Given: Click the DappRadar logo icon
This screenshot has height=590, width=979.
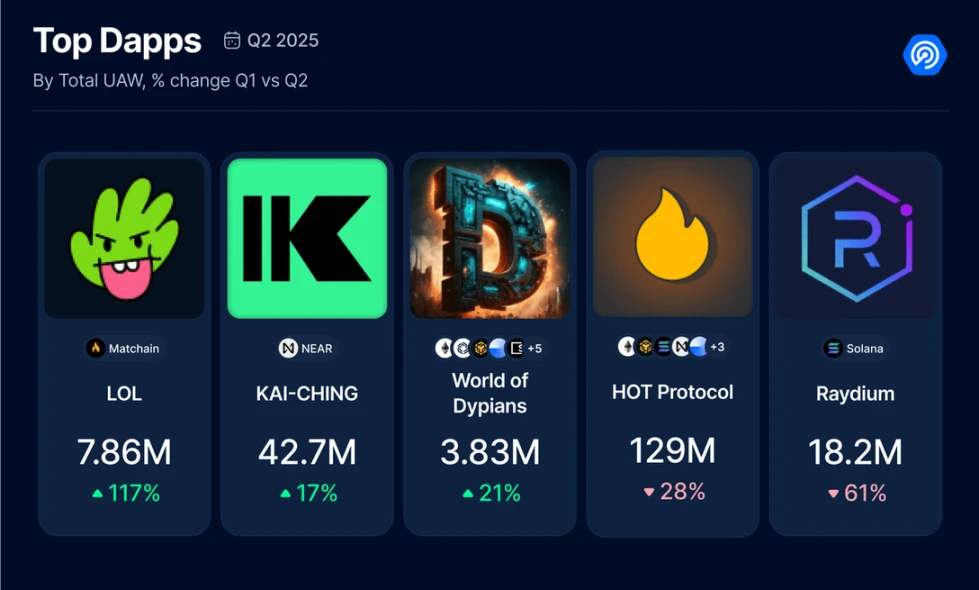Looking at the screenshot, I should (x=924, y=54).
